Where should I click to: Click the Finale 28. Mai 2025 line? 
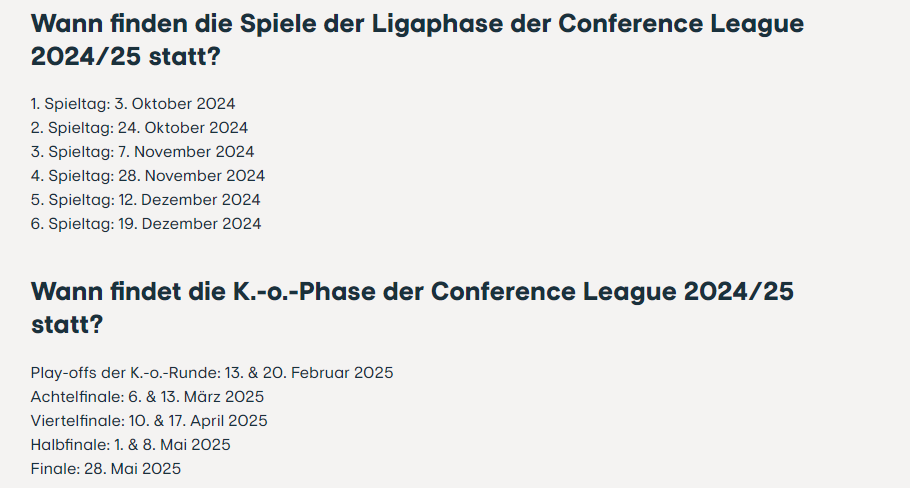pos(106,469)
